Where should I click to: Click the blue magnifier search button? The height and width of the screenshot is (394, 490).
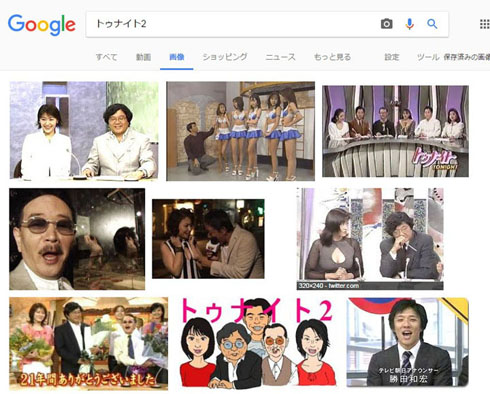pos(432,24)
